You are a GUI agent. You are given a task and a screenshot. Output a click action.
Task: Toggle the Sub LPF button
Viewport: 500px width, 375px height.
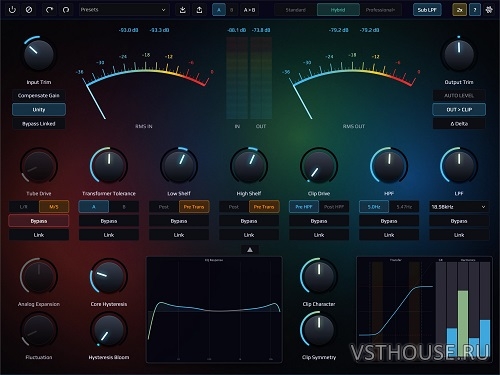click(x=427, y=10)
